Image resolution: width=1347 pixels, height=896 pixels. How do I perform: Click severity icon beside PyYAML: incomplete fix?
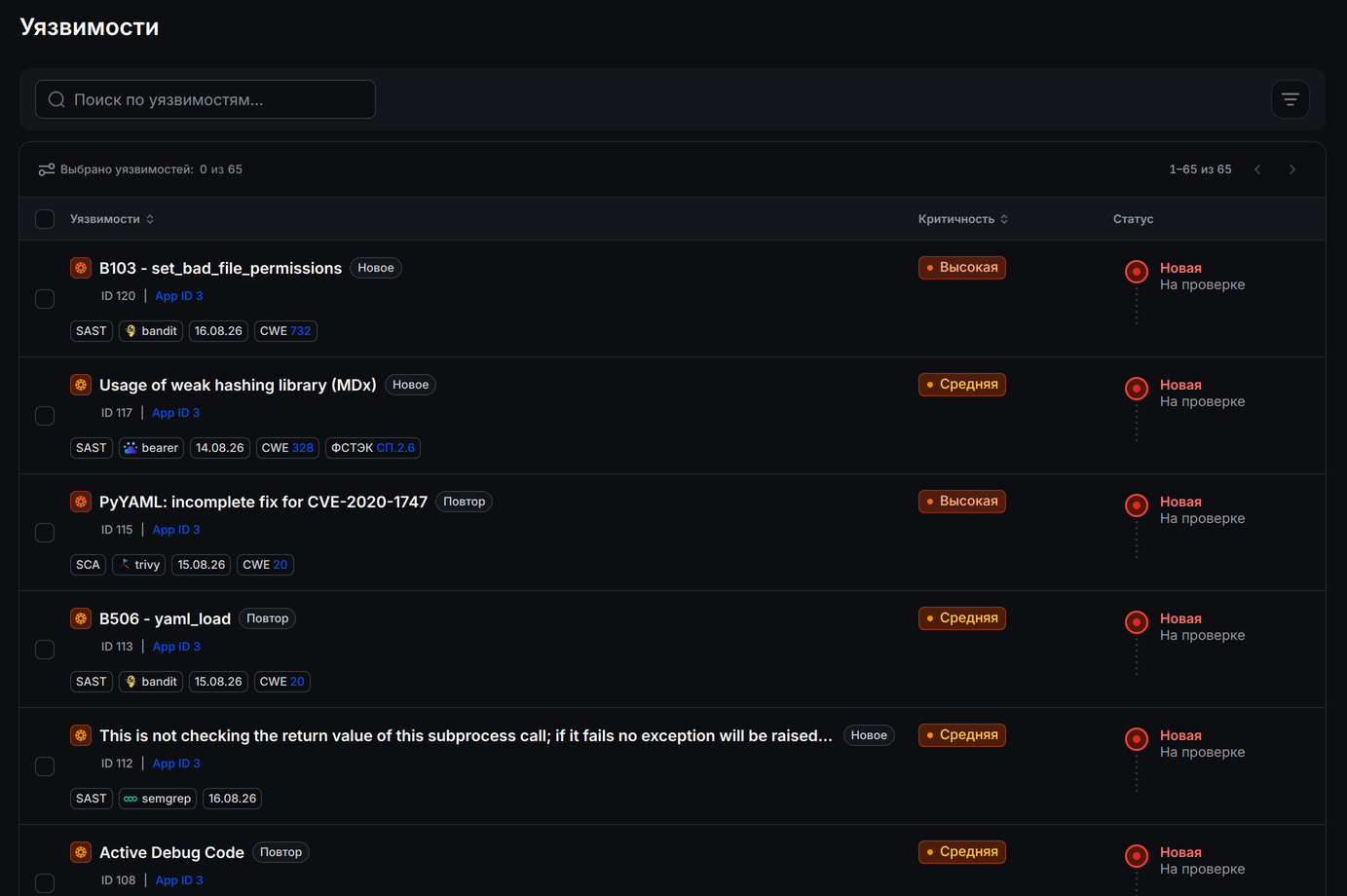point(81,502)
